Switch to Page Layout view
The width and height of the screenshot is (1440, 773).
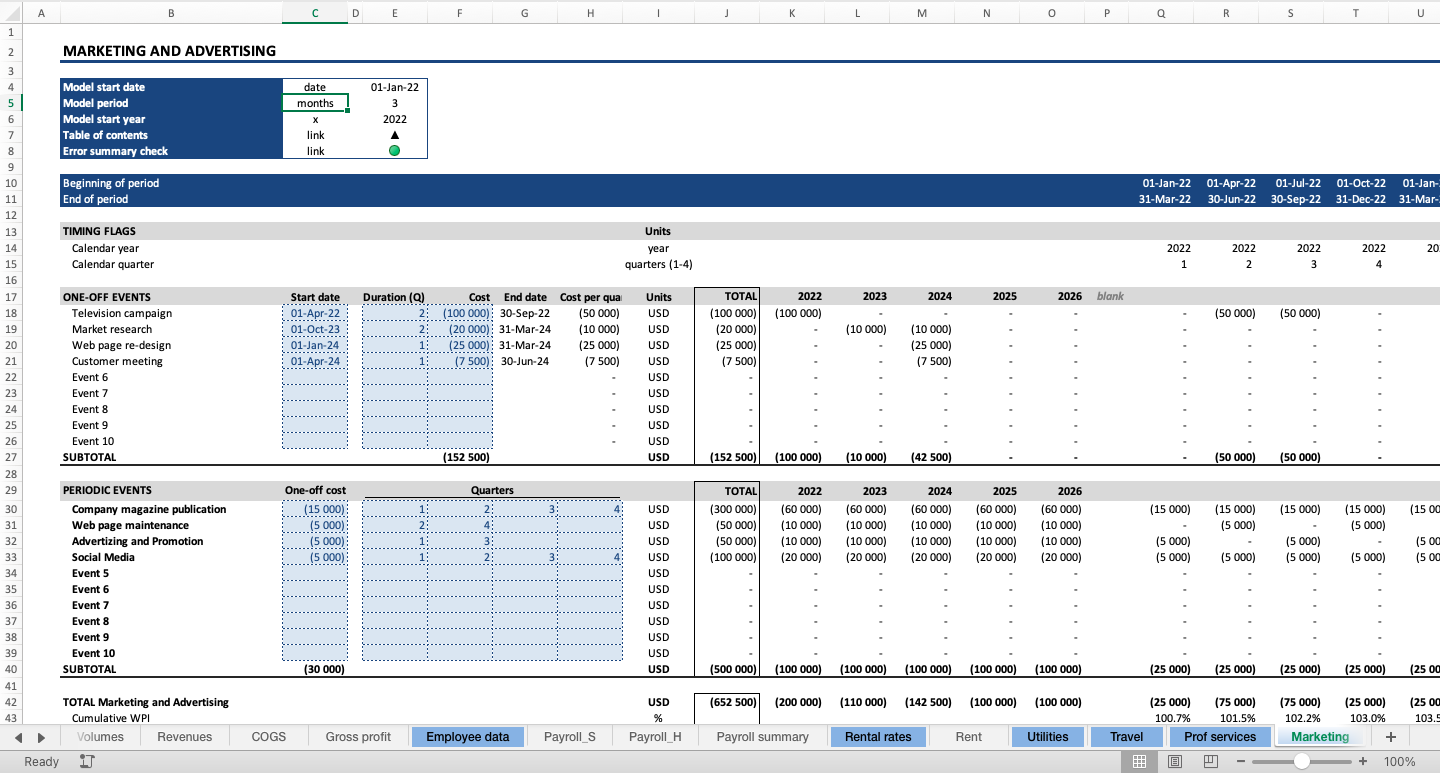[x=1175, y=762]
